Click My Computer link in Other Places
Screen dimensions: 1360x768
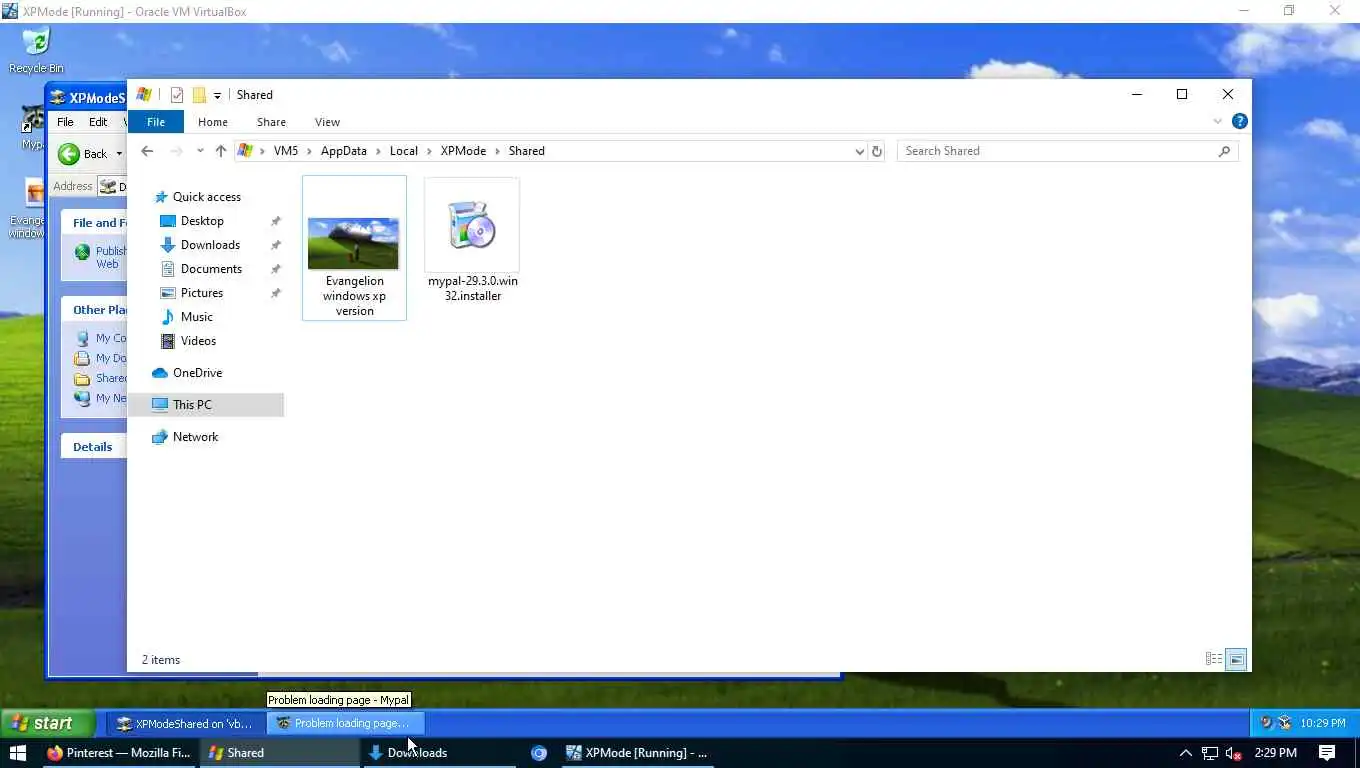(102, 338)
